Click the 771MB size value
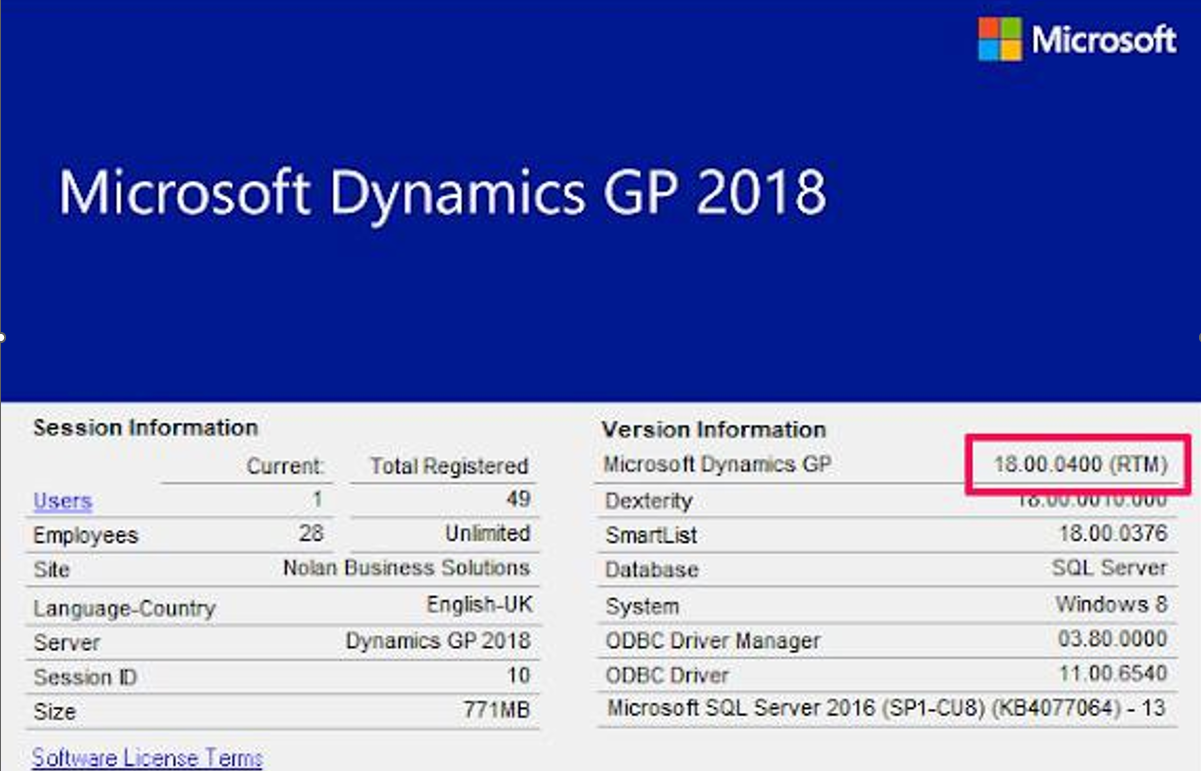The width and height of the screenshot is (1201, 771). click(x=496, y=711)
